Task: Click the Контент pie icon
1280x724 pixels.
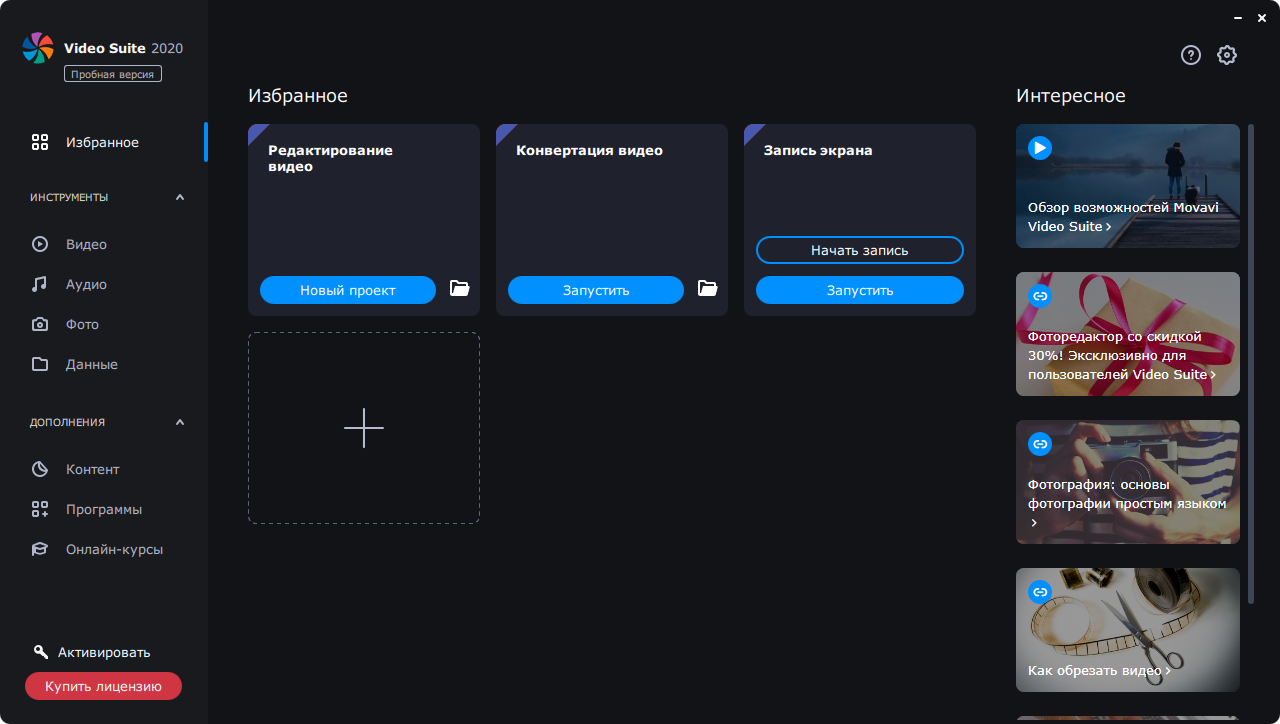Action: (40, 469)
